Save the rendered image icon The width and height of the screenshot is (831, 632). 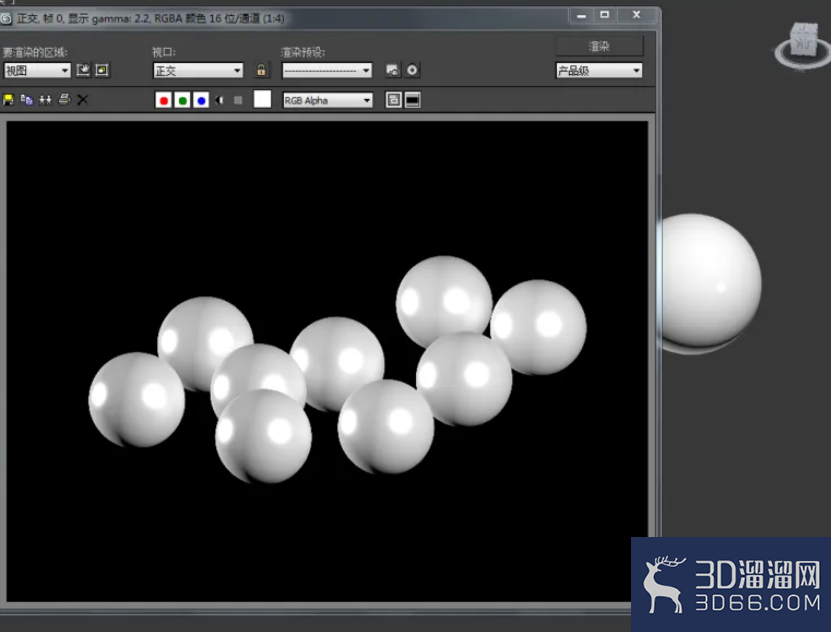coord(8,100)
